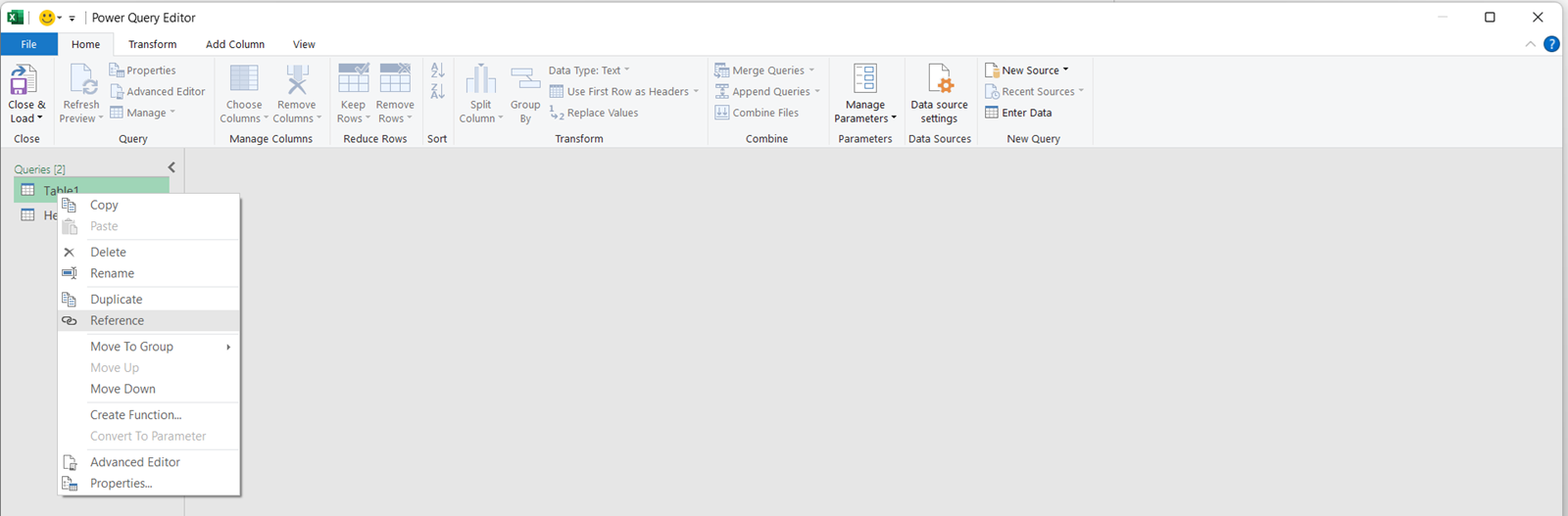This screenshot has height=516, width=1568.
Task: Click Use First Row as Headers
Action: (x=619, y=91)
